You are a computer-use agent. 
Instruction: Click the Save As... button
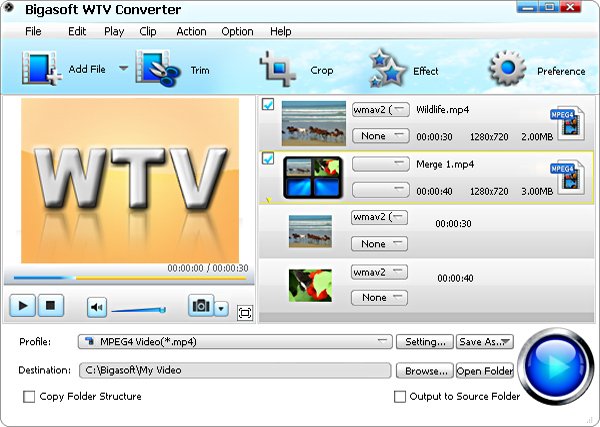click(484, 342)
